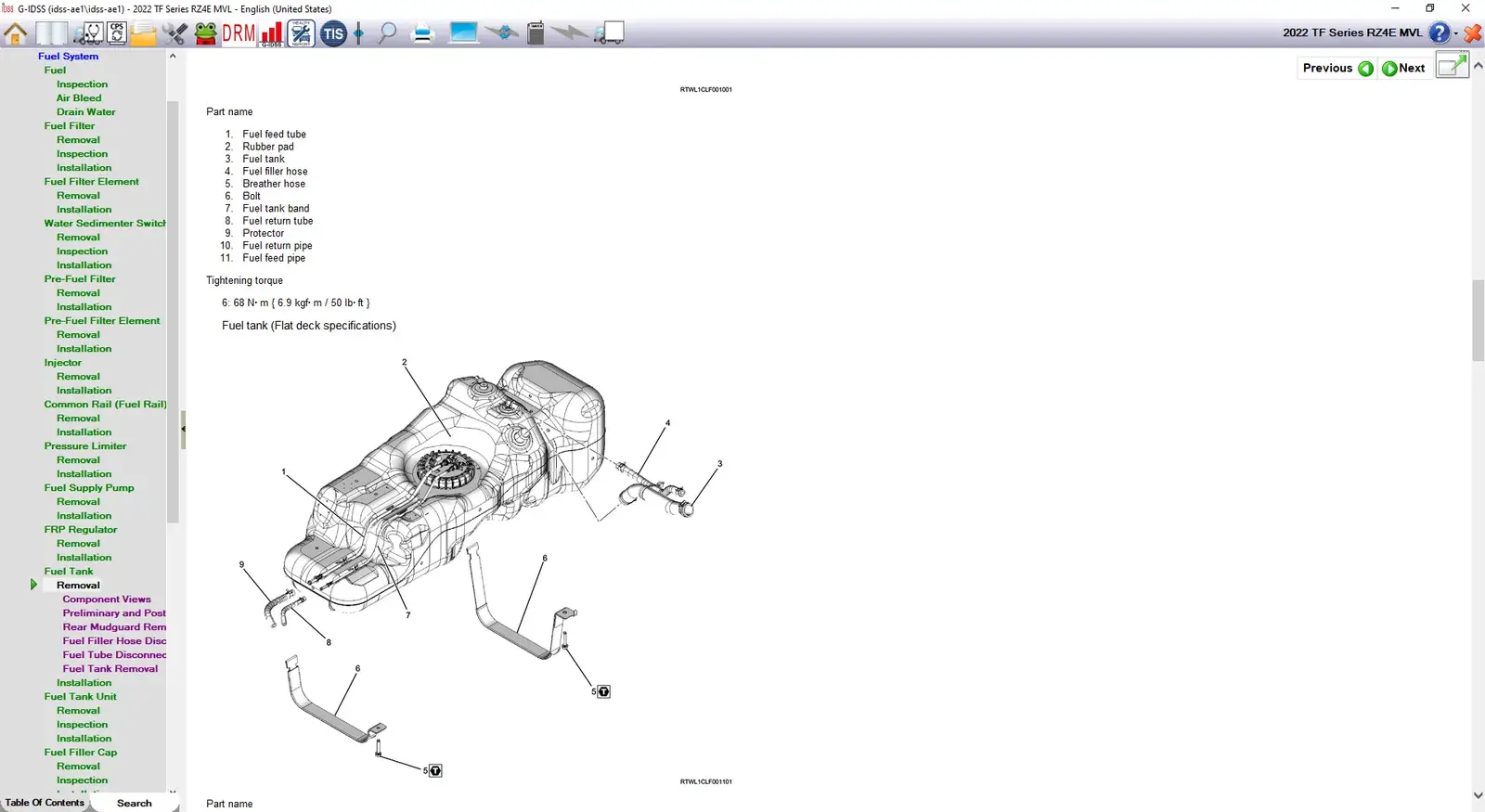Click the green frog icon

pos(206,34)
